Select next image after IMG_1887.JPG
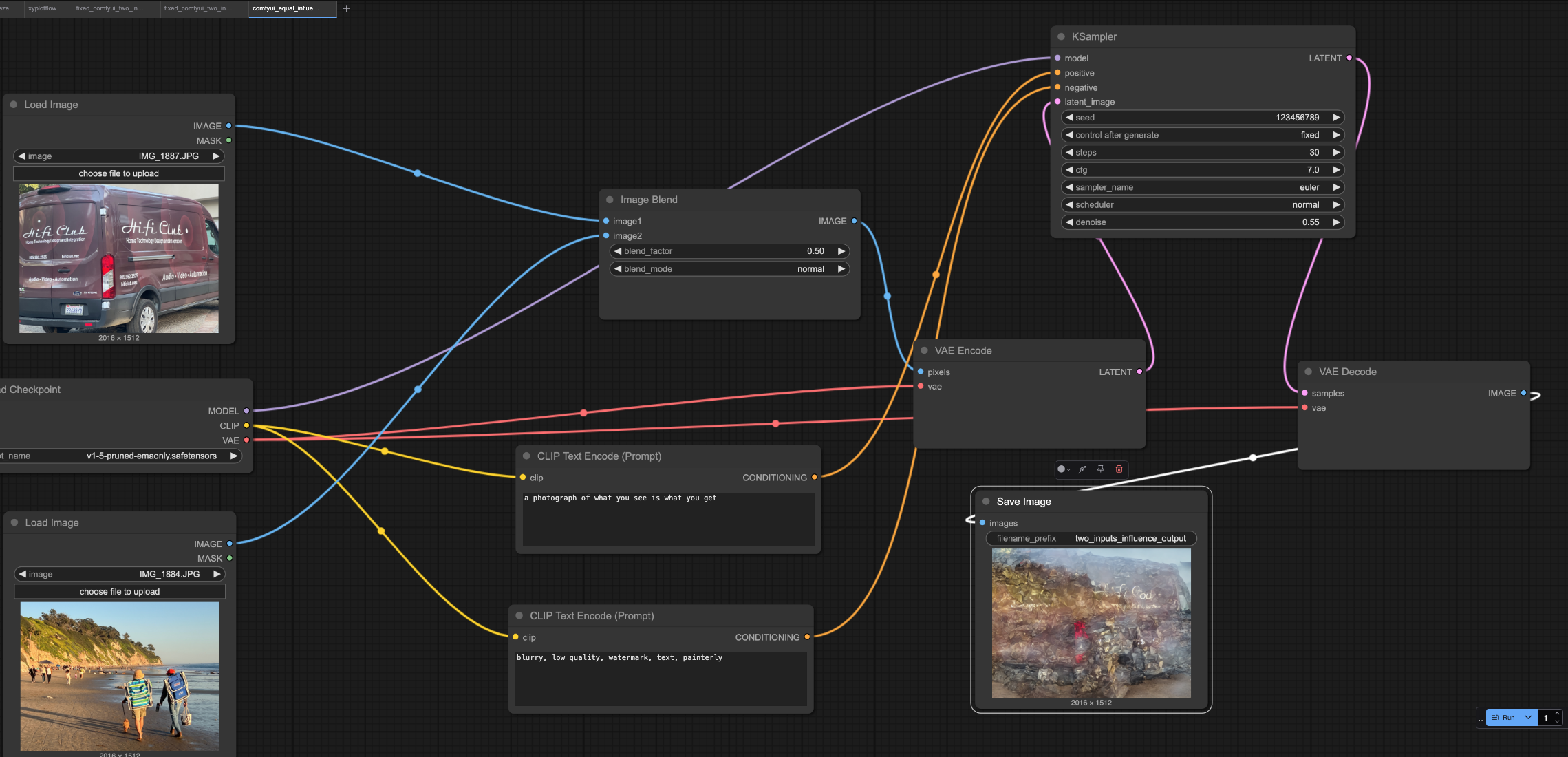Screen dimensions: 1568x757 [216, 156]
